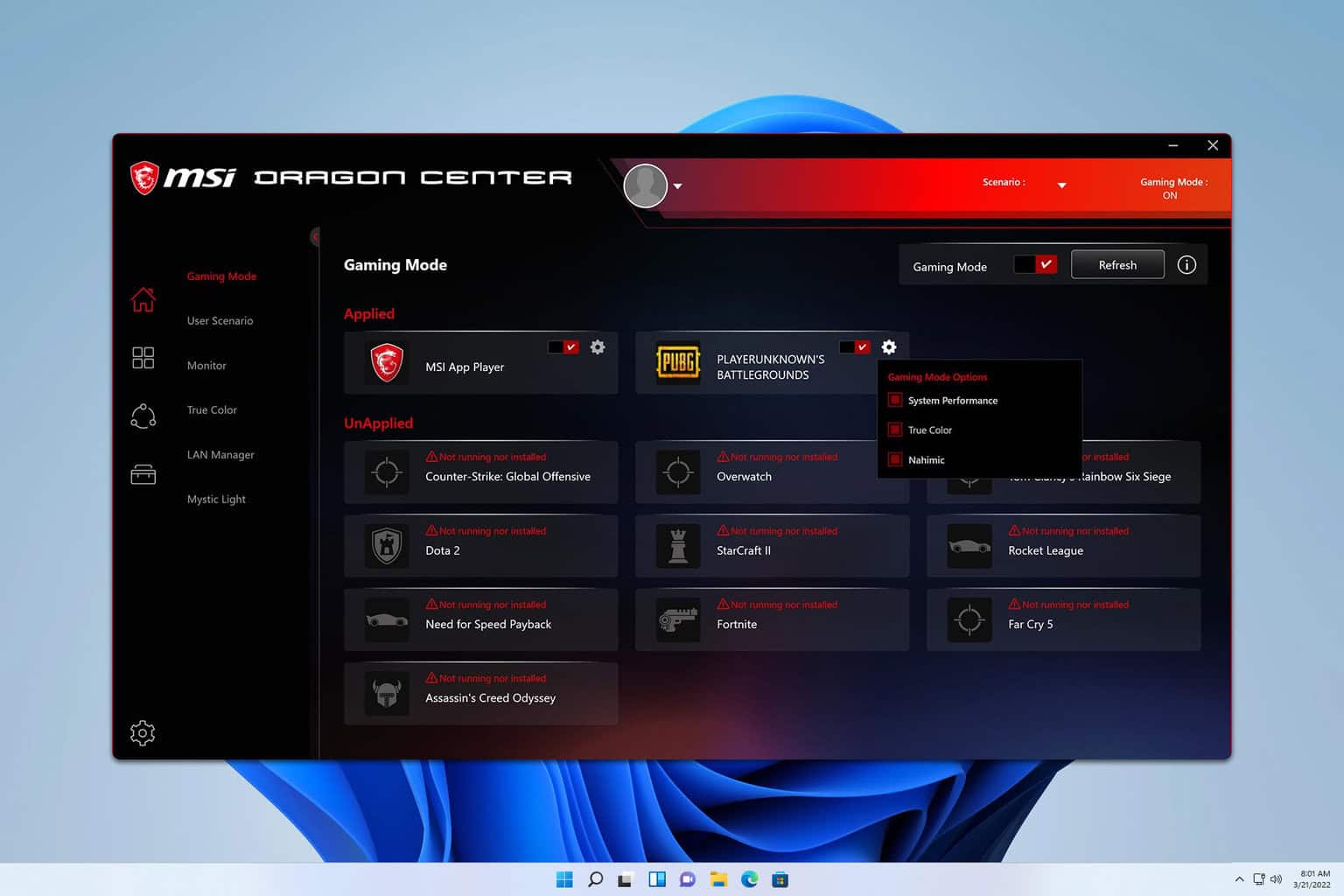Viewport: 1344px width, 896px height.
Task: Select the Far Cry 5 game title
Action: 1031,625
